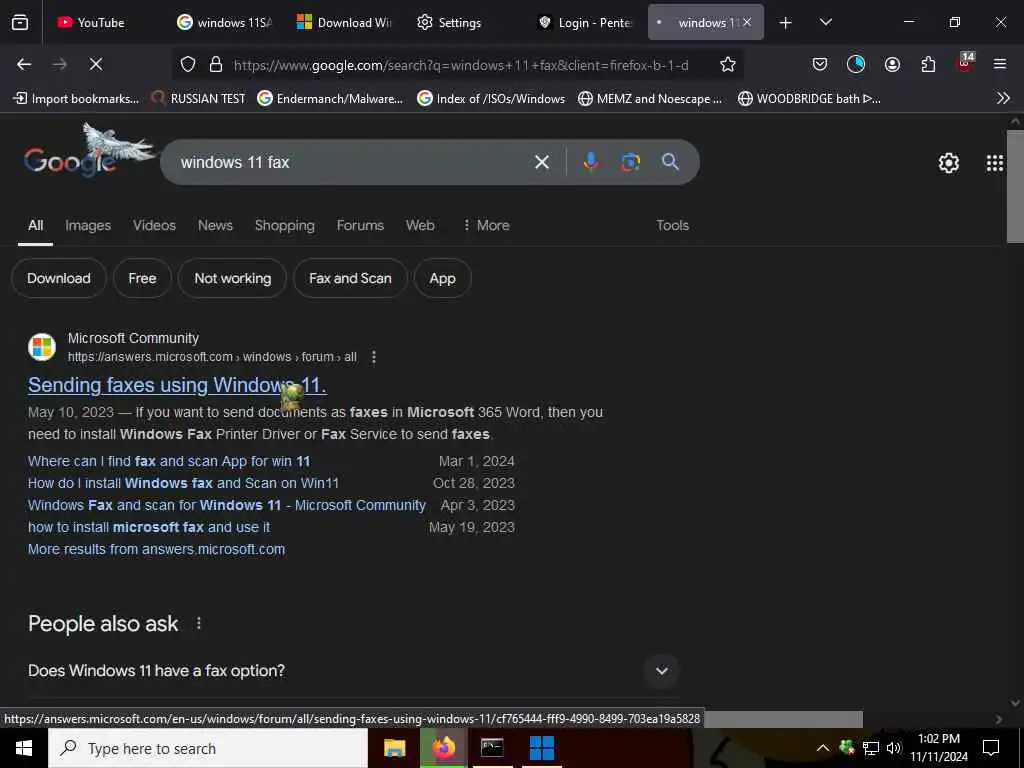Screen dimensions: 1024x768
Task: Open the Firefox account icon
Action: (892, 64)
